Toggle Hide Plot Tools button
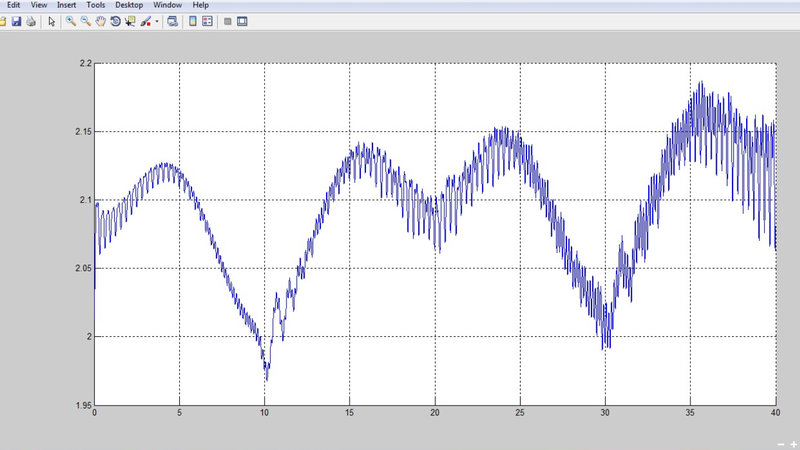This screenshot has height=450, width=800. (228, 21)
